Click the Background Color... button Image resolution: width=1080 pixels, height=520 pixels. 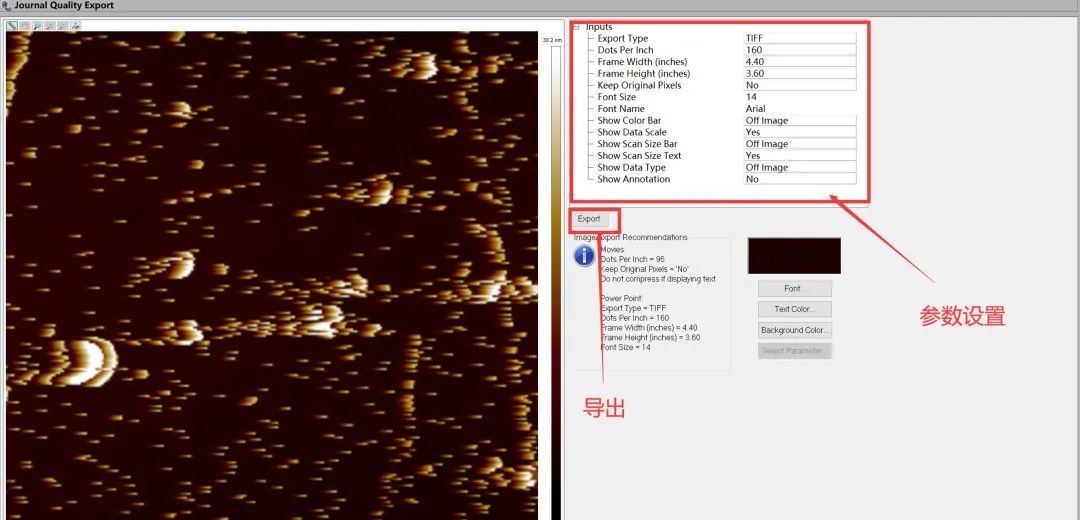click(x=795, y=330)
